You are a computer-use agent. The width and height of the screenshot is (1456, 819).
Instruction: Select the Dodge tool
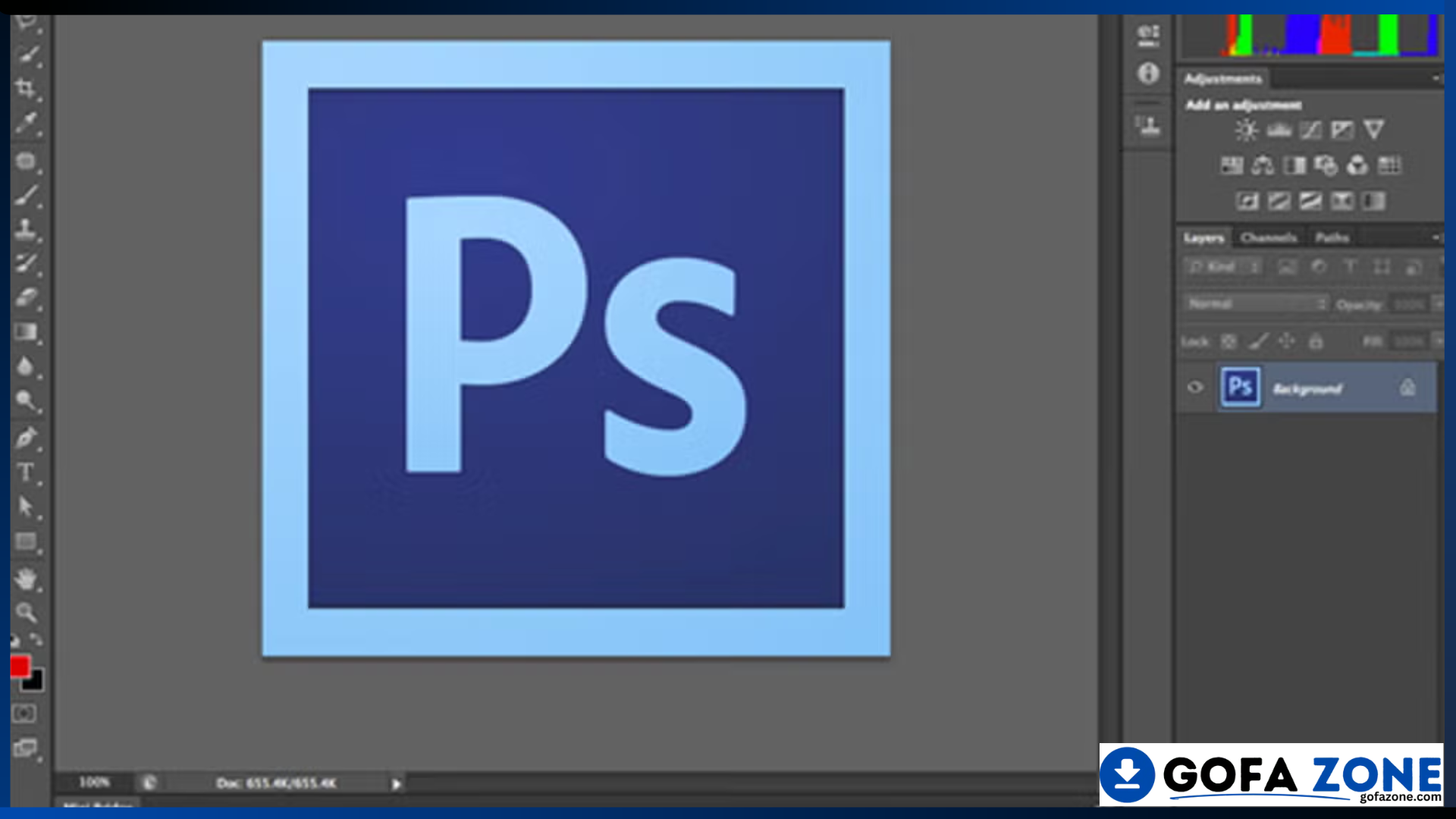[x=27, y=400]
